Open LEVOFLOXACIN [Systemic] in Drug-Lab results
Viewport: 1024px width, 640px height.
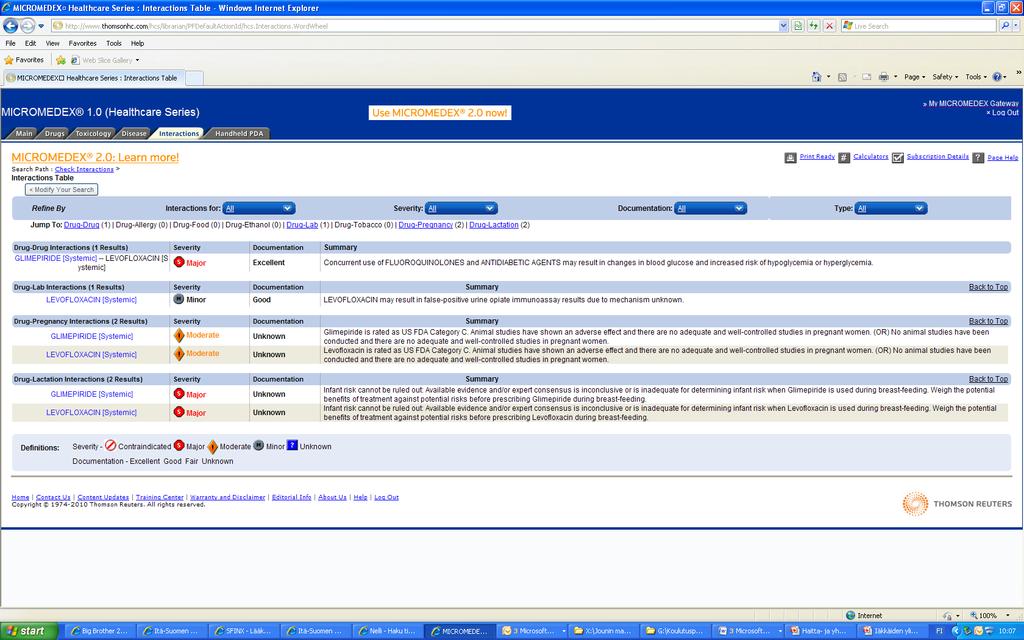tap(91, 300)
